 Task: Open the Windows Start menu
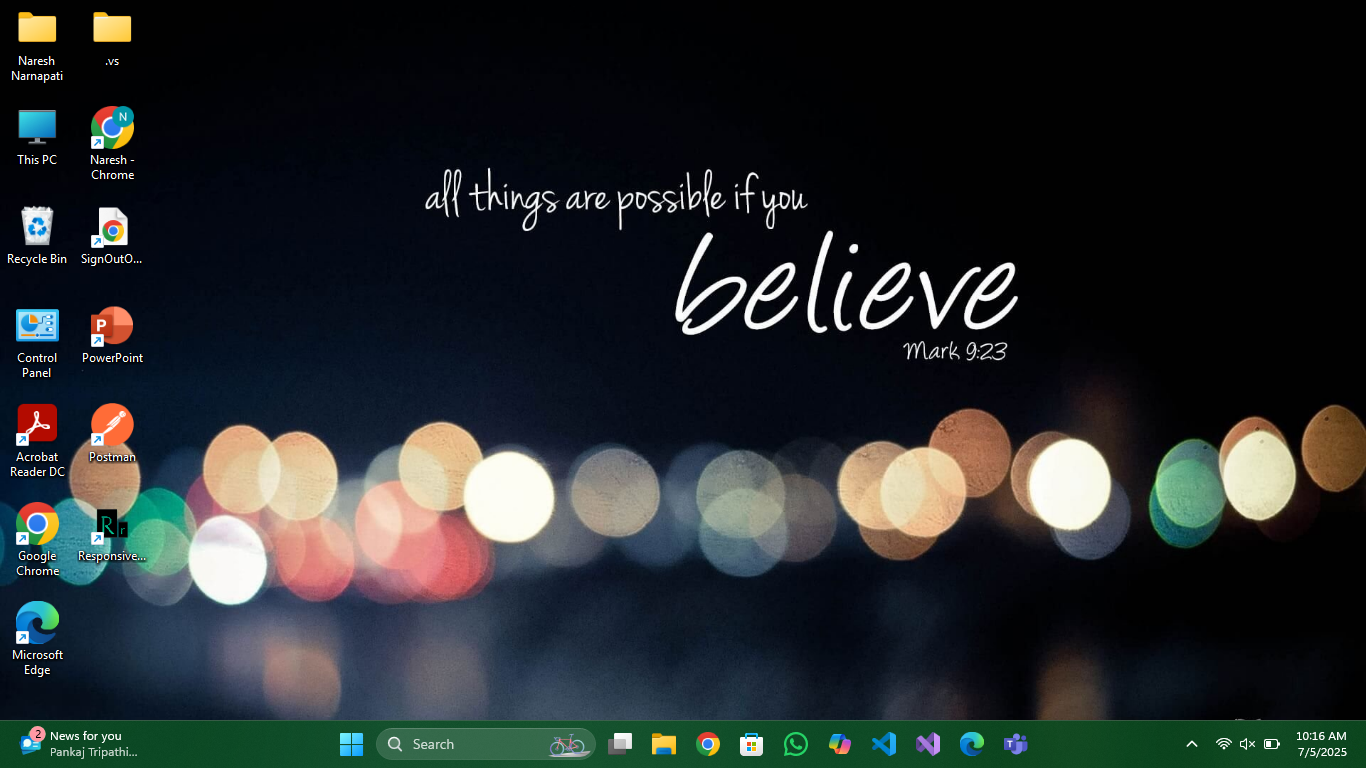point(352,744)
